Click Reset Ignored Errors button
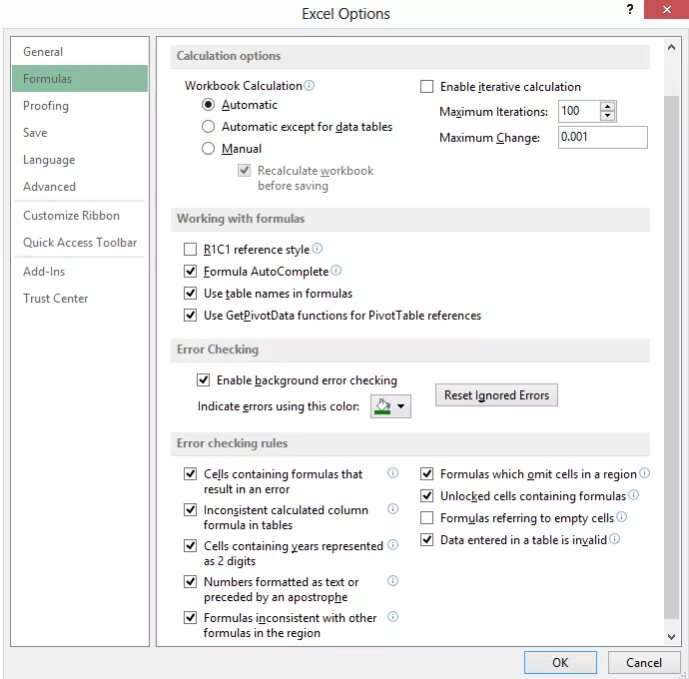 coord(497,395)
